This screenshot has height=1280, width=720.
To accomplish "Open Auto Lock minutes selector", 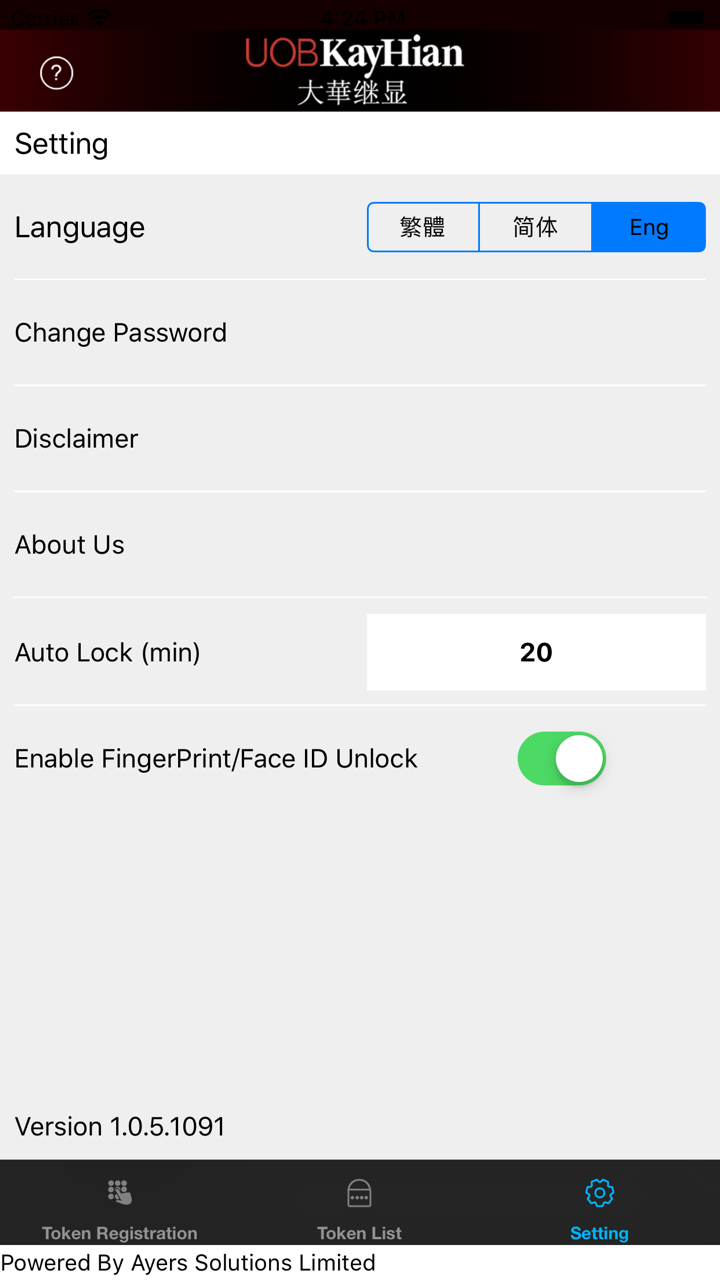I will tap(536, 652).
